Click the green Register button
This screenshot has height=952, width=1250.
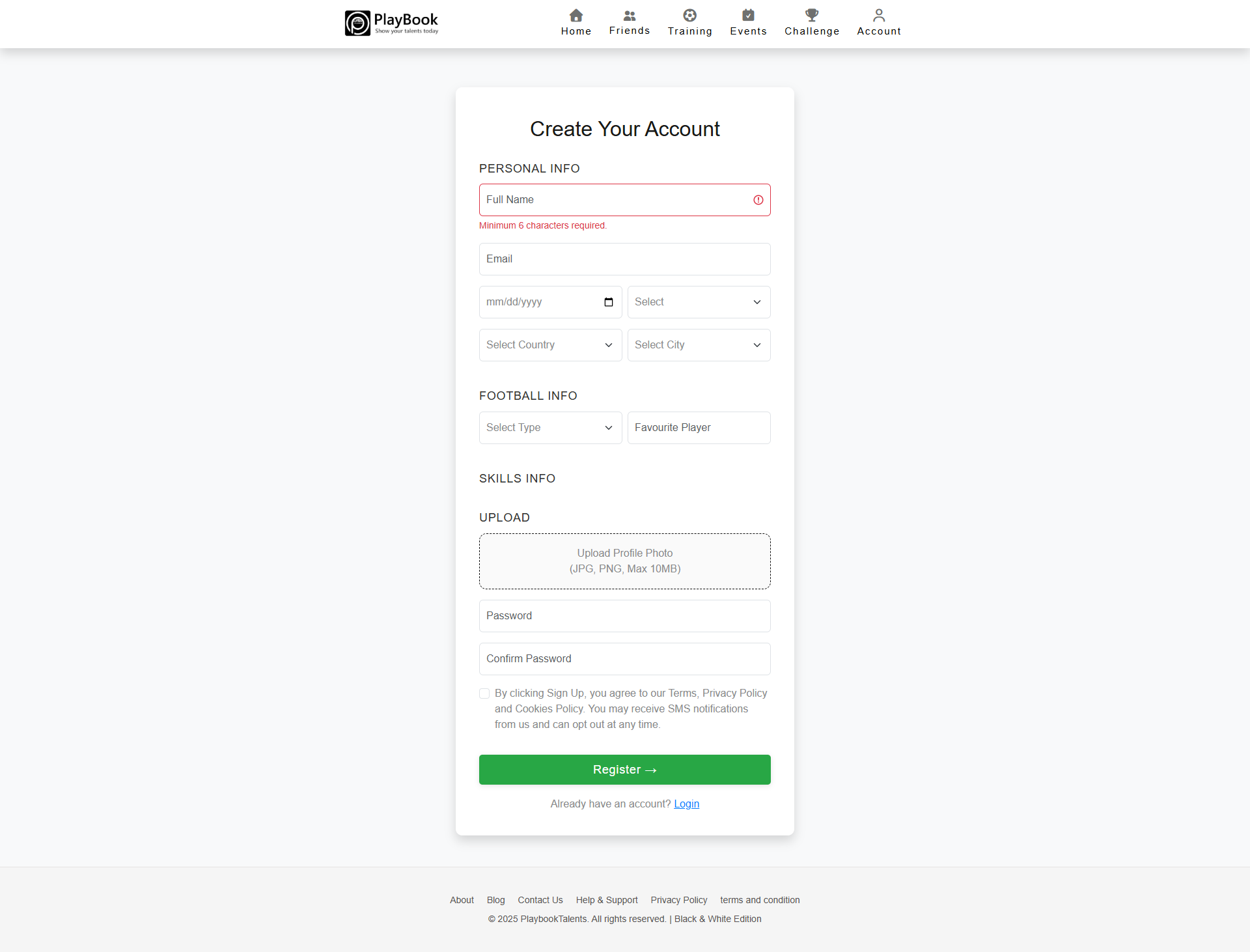[x=625, y=770]
